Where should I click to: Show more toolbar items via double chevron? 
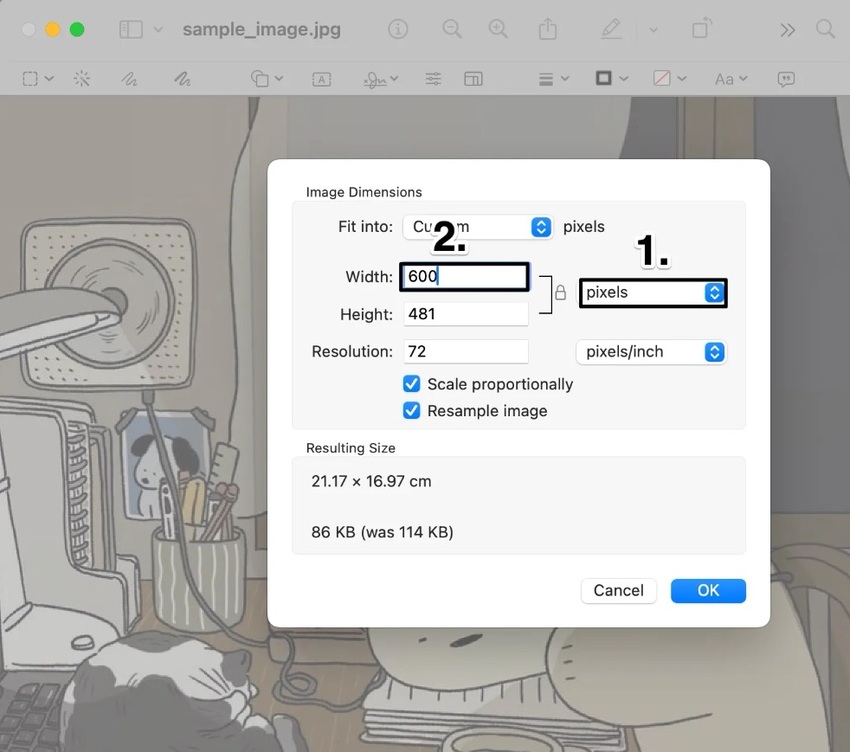787,30
